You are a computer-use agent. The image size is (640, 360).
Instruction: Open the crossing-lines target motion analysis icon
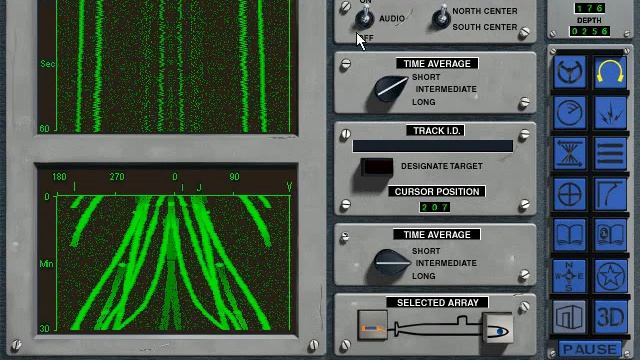[570, 153]
